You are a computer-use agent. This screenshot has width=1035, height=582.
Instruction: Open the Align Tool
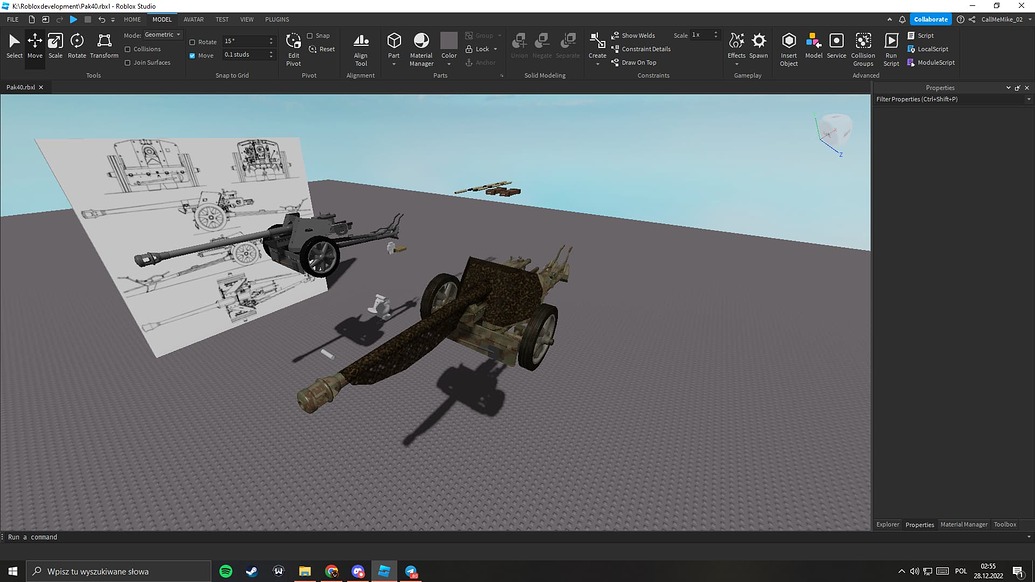point(361,45)
